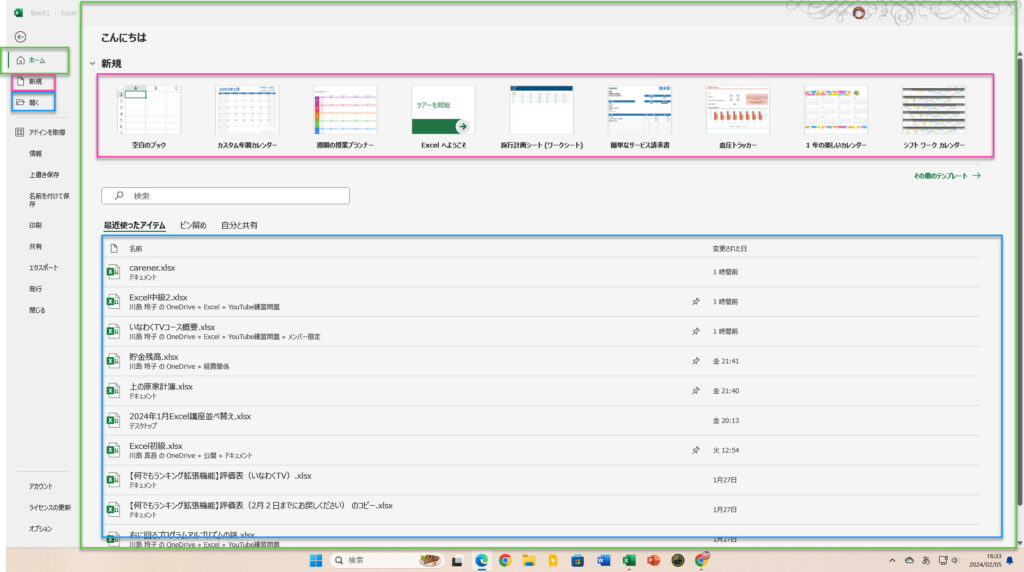
Task: Click オプション in the left sidebar
Action: tap(41, 528)
